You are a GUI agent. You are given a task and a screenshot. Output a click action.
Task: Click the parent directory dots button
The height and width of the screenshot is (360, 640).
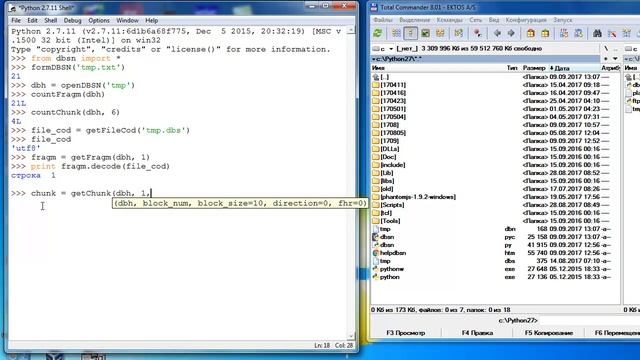click(616, 49)
